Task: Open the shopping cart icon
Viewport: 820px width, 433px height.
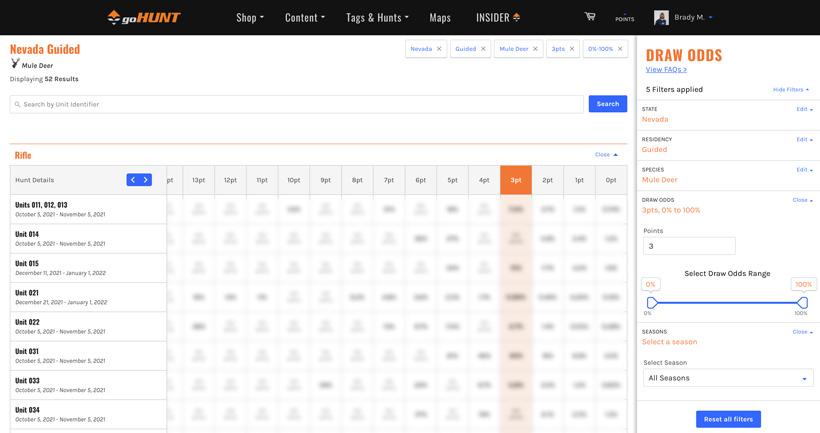Action: 590,17
